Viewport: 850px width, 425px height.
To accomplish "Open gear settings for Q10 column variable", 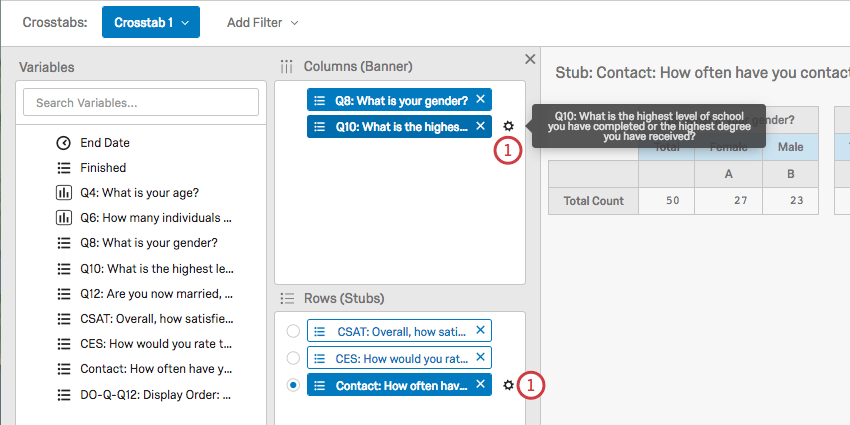I will point(509,126).
